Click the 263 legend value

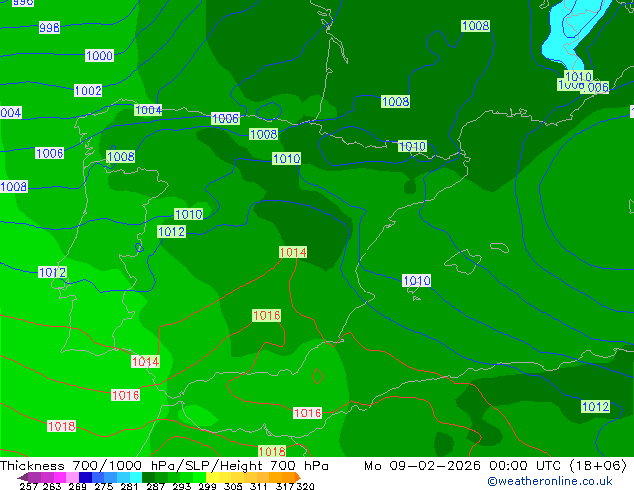point(52,486)
